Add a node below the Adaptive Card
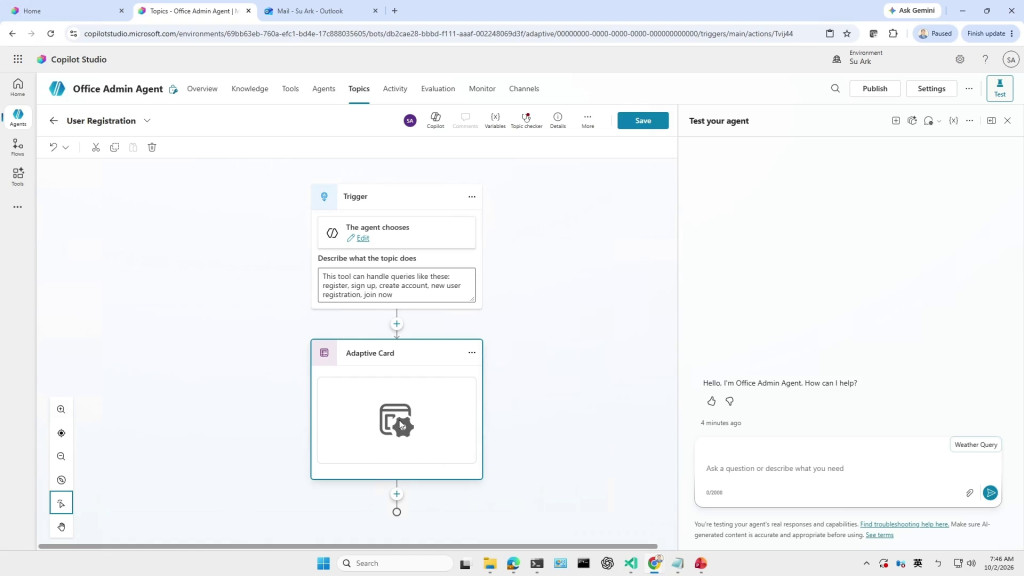This screenshot has height=576, width=1024. point(396,494)
